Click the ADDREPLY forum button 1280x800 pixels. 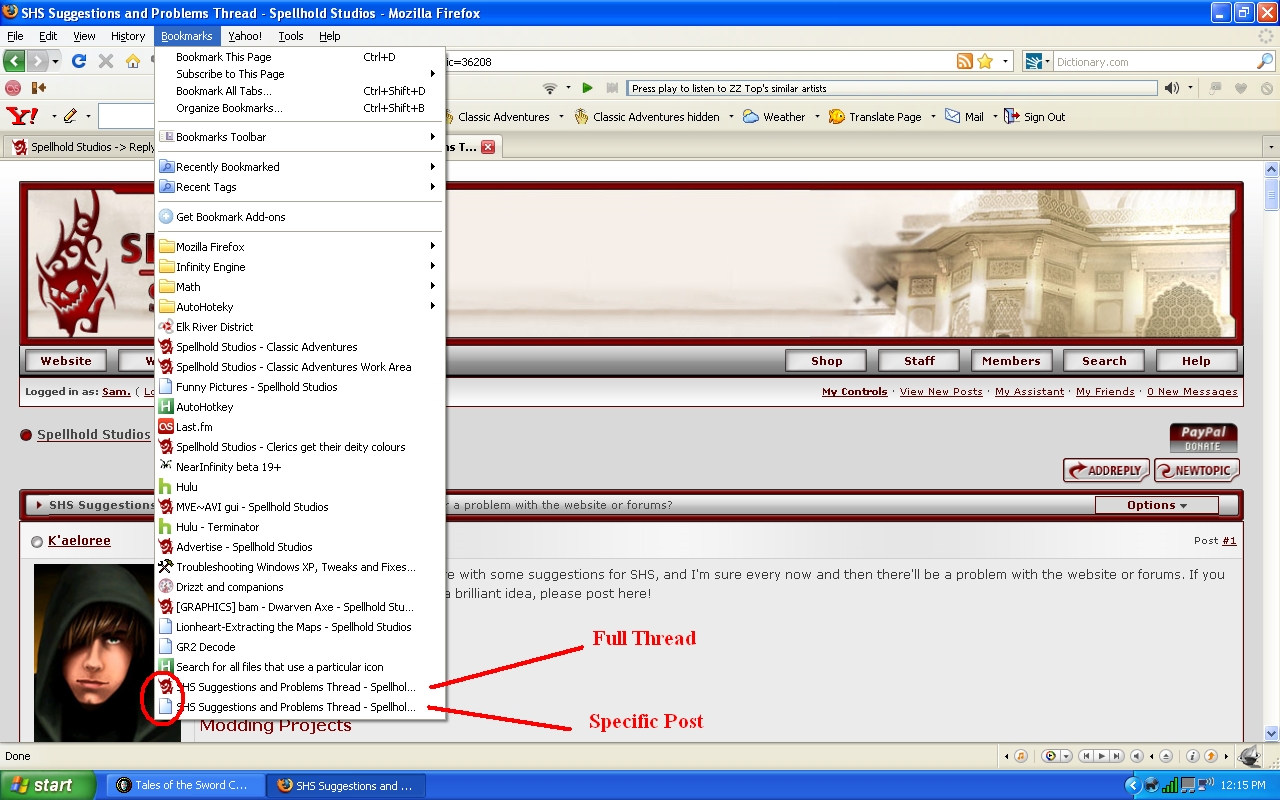[x=1106, y=470]
